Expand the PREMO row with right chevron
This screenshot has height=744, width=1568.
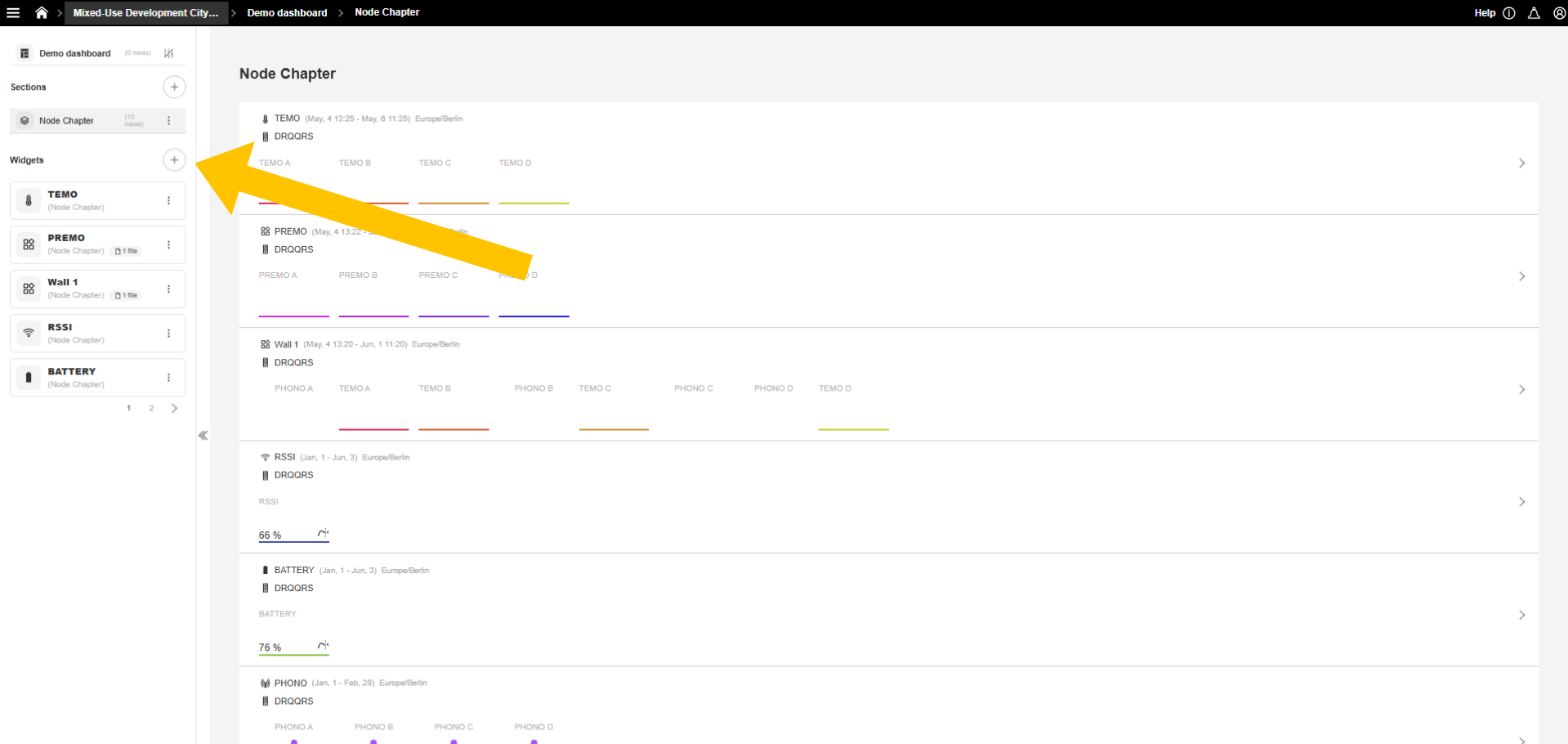click(1521, 276)
